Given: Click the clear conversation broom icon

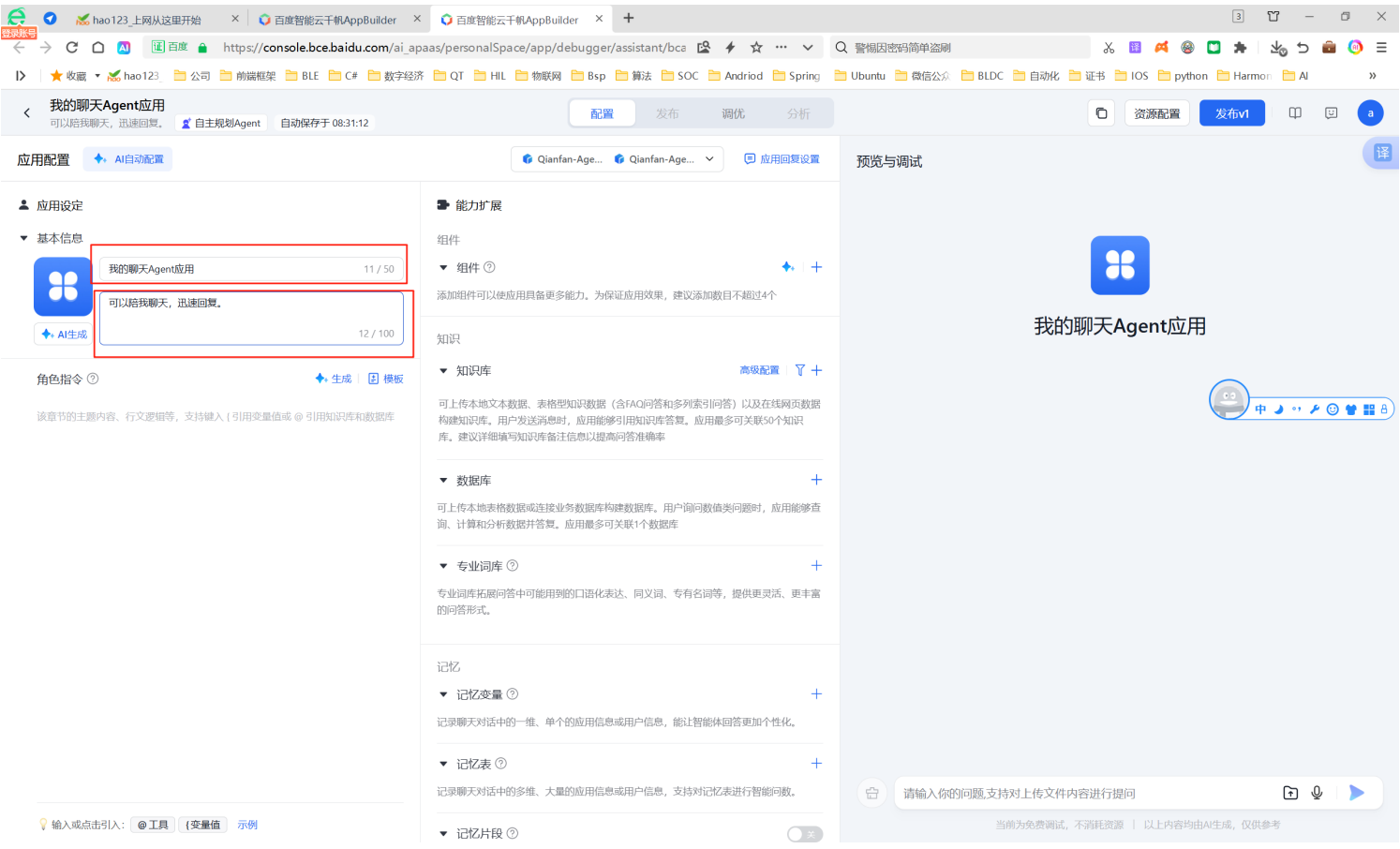Looking at the screenshot, I should tap(872, 793).
